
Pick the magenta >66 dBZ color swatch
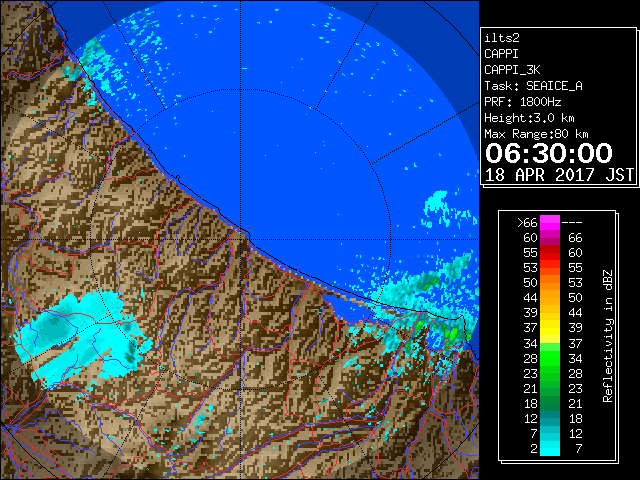(x=550, y=223)
